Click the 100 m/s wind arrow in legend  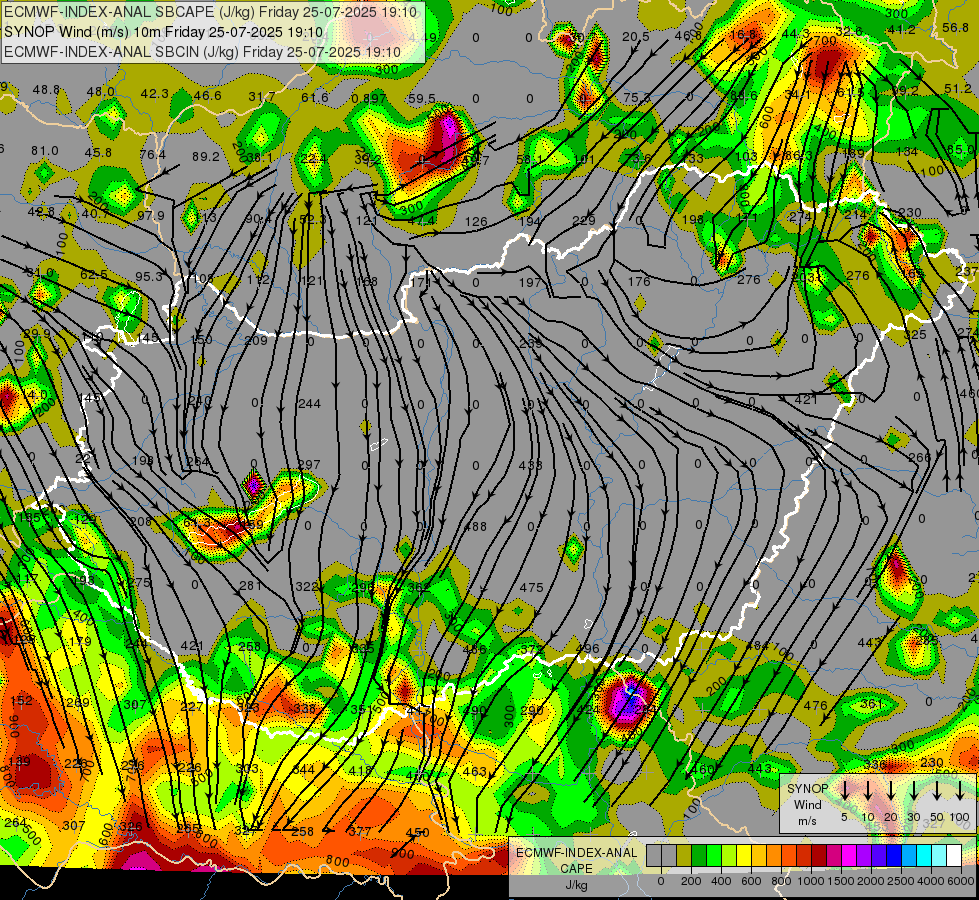click(x=960, y=790)
